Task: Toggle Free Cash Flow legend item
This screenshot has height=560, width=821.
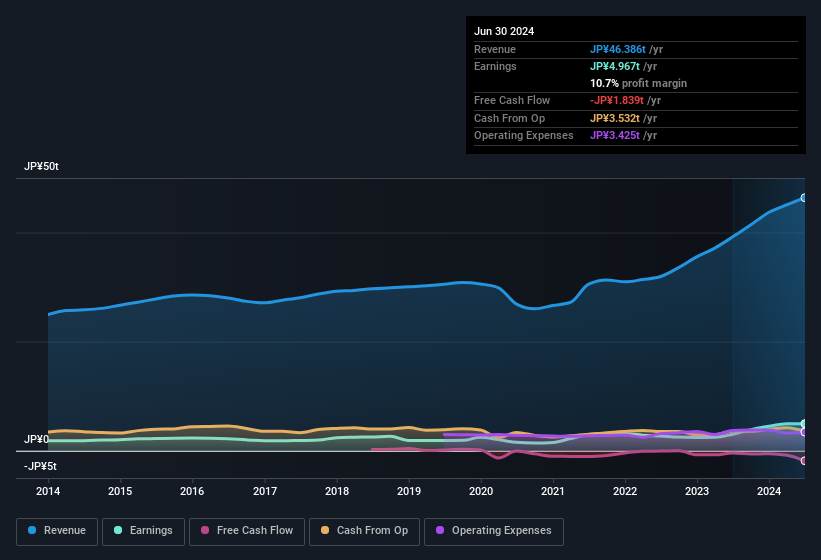Action: 247,531
